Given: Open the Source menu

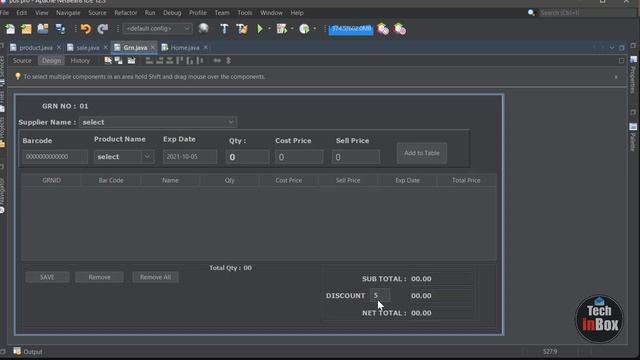Looking at the screenshot, I should click(x=97, y=13).
